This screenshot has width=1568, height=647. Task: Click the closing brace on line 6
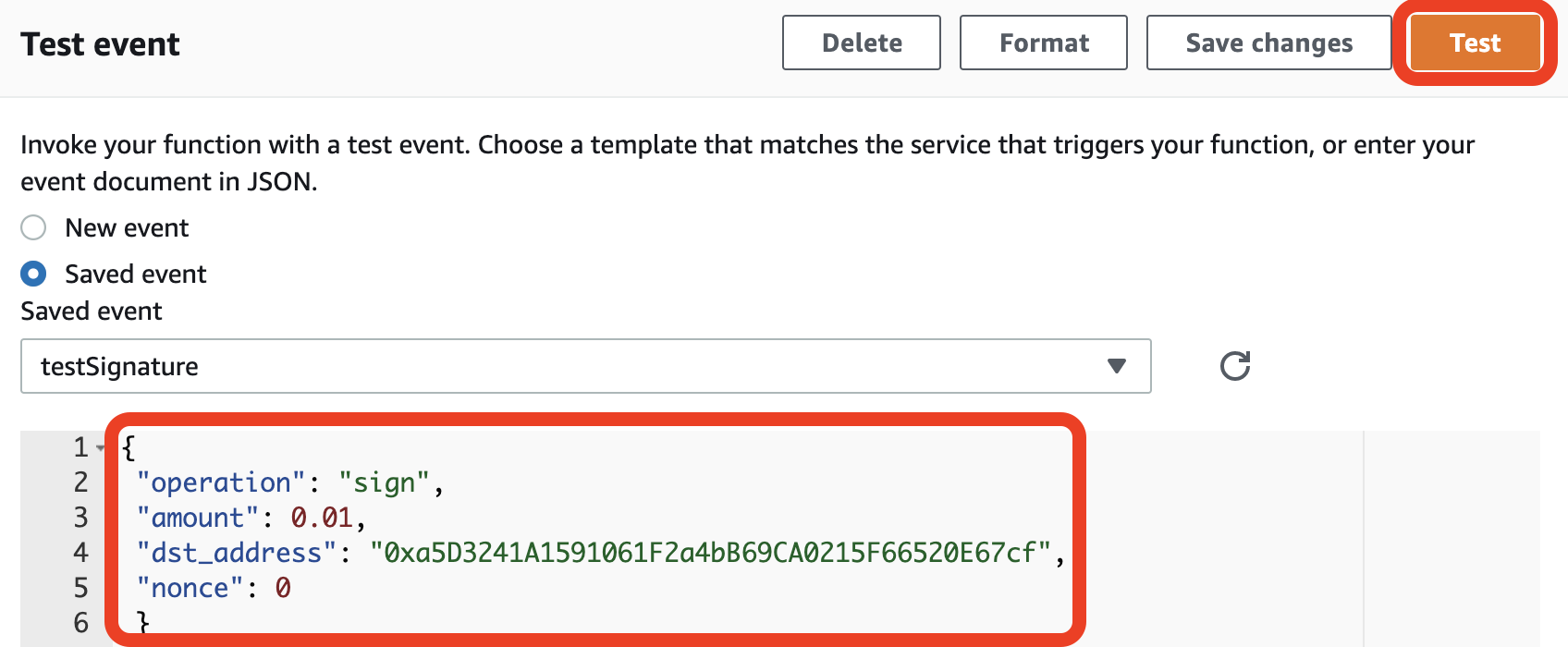click(x=143, y=621)
